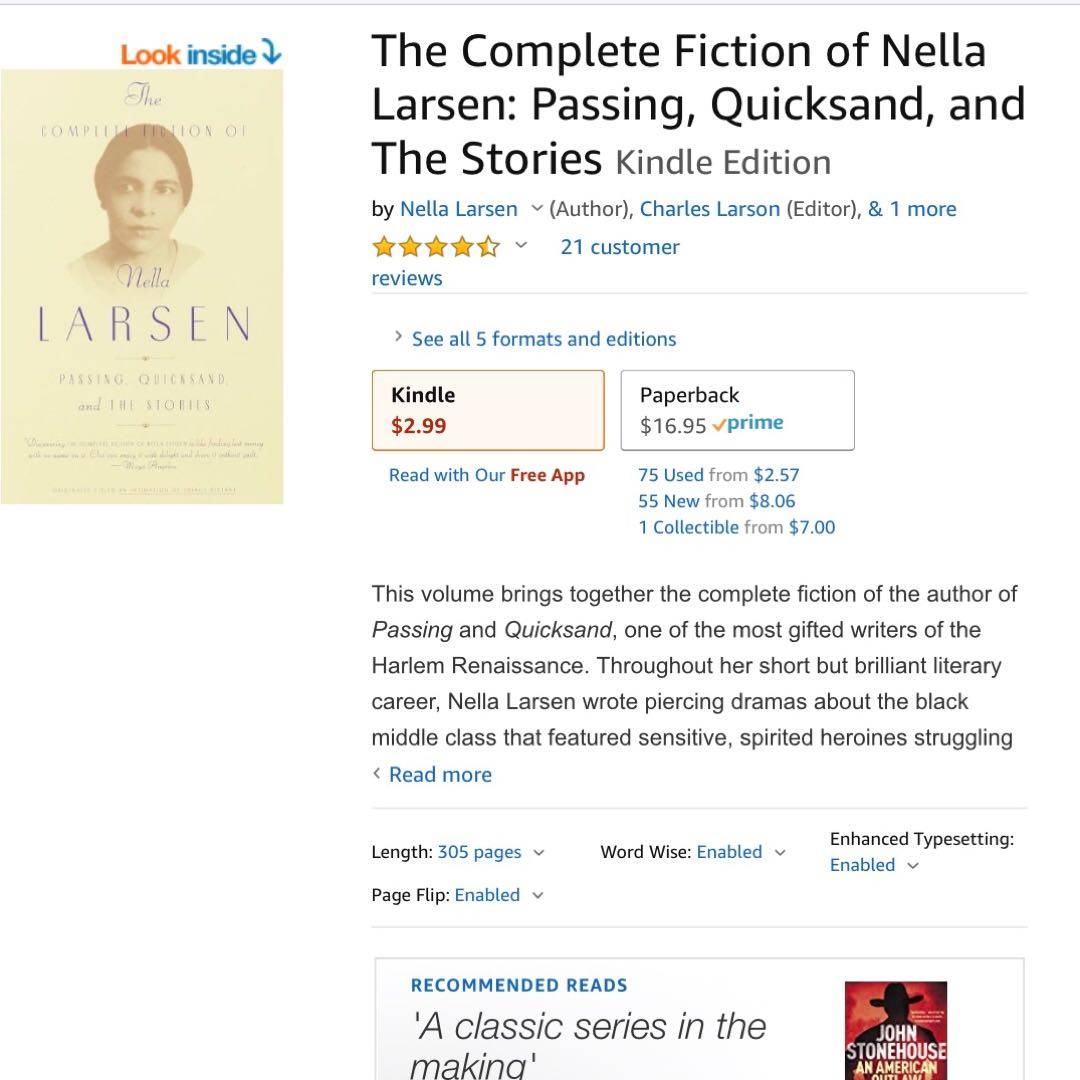Open the star rating breakdown dropdown arrow
The image size is (1080, 1080).
[521, 246]
